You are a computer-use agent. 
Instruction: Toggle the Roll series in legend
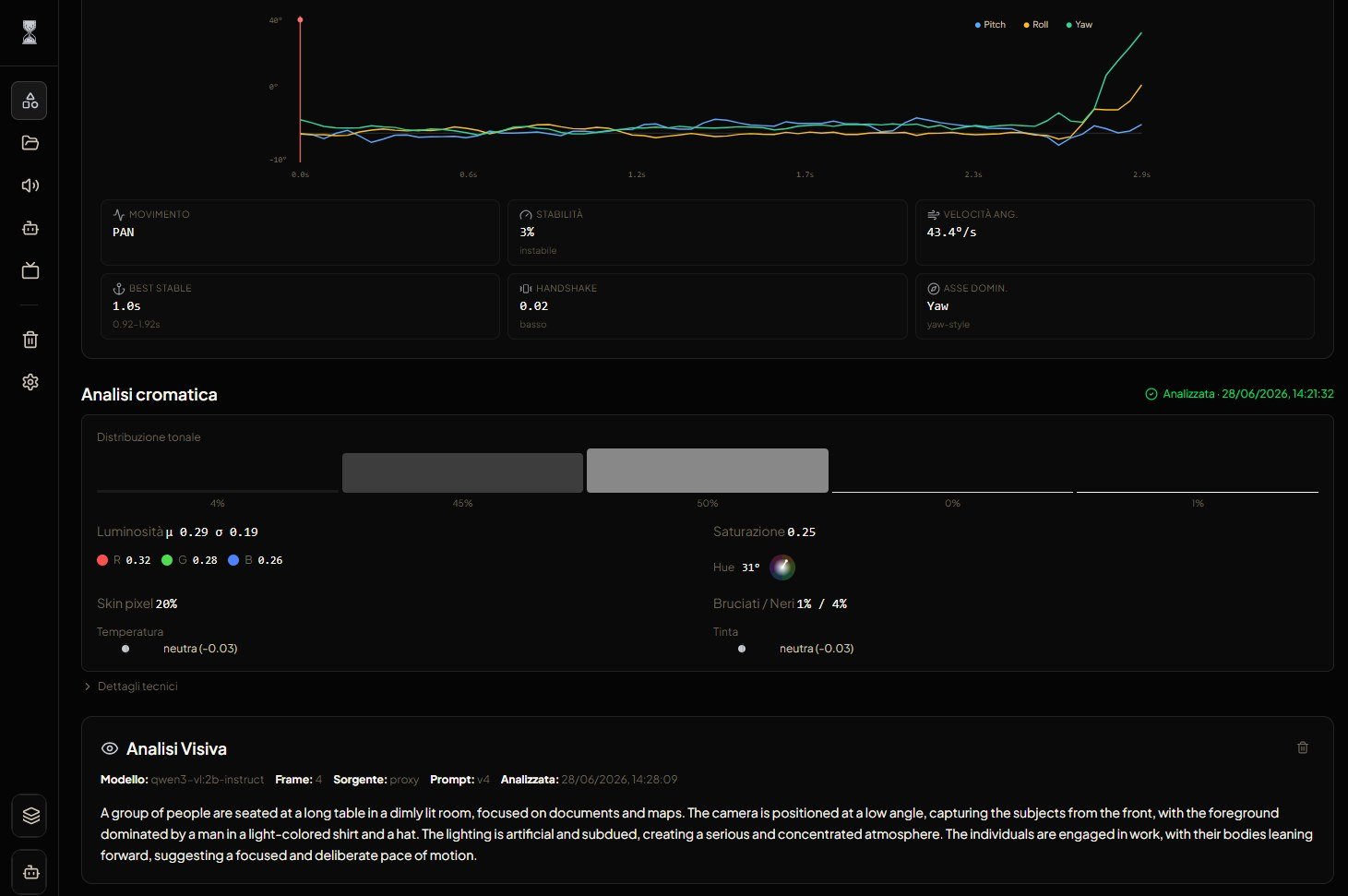pos(1035,25)
